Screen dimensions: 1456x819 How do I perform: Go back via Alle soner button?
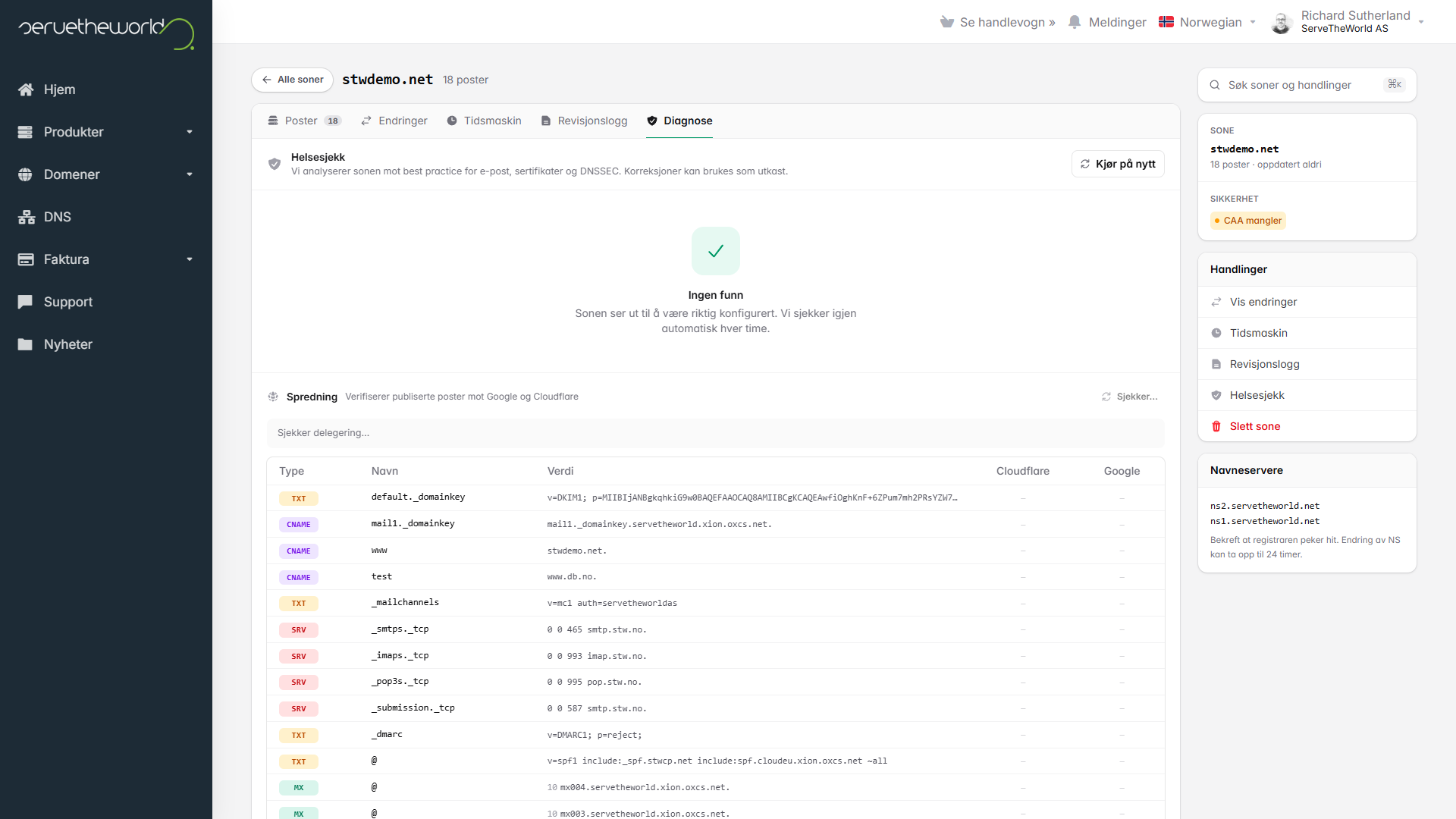tap(293, 80)
